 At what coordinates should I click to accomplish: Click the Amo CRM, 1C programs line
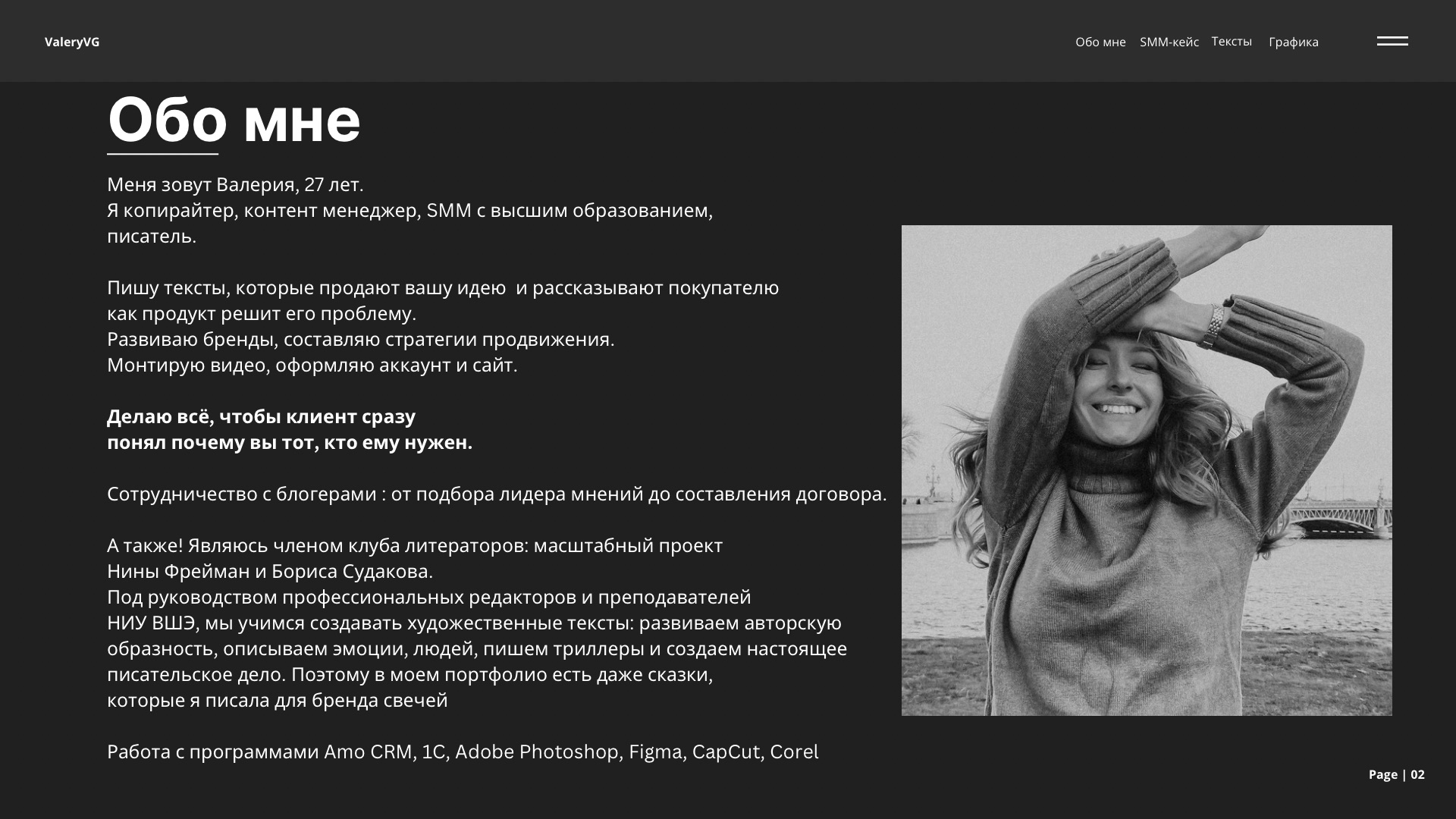coord(462,752)
